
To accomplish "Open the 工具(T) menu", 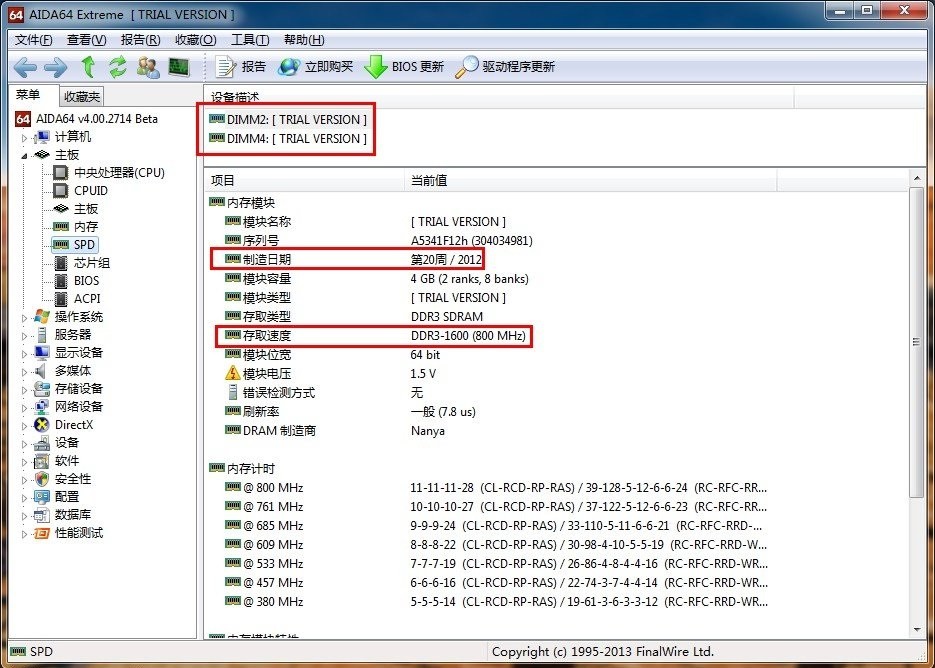I will pyautogui.click(x=249, y=40).
